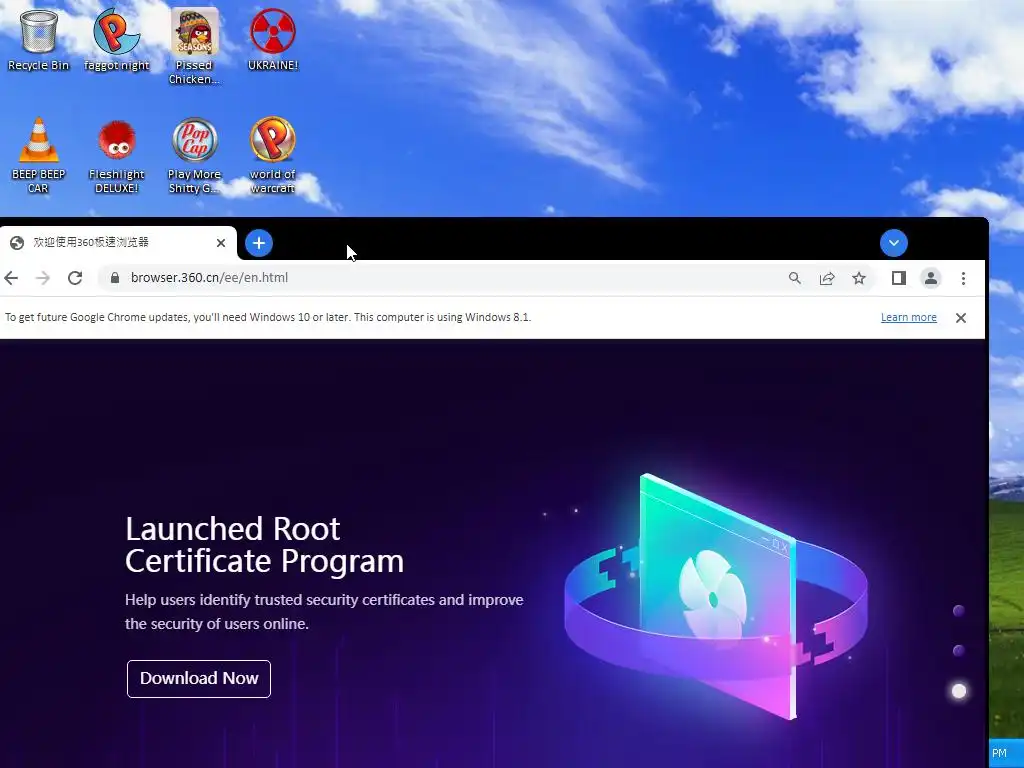Click the Download Now button
Image resolution: width=1024 pixels, height=768 pixels.
199,679
